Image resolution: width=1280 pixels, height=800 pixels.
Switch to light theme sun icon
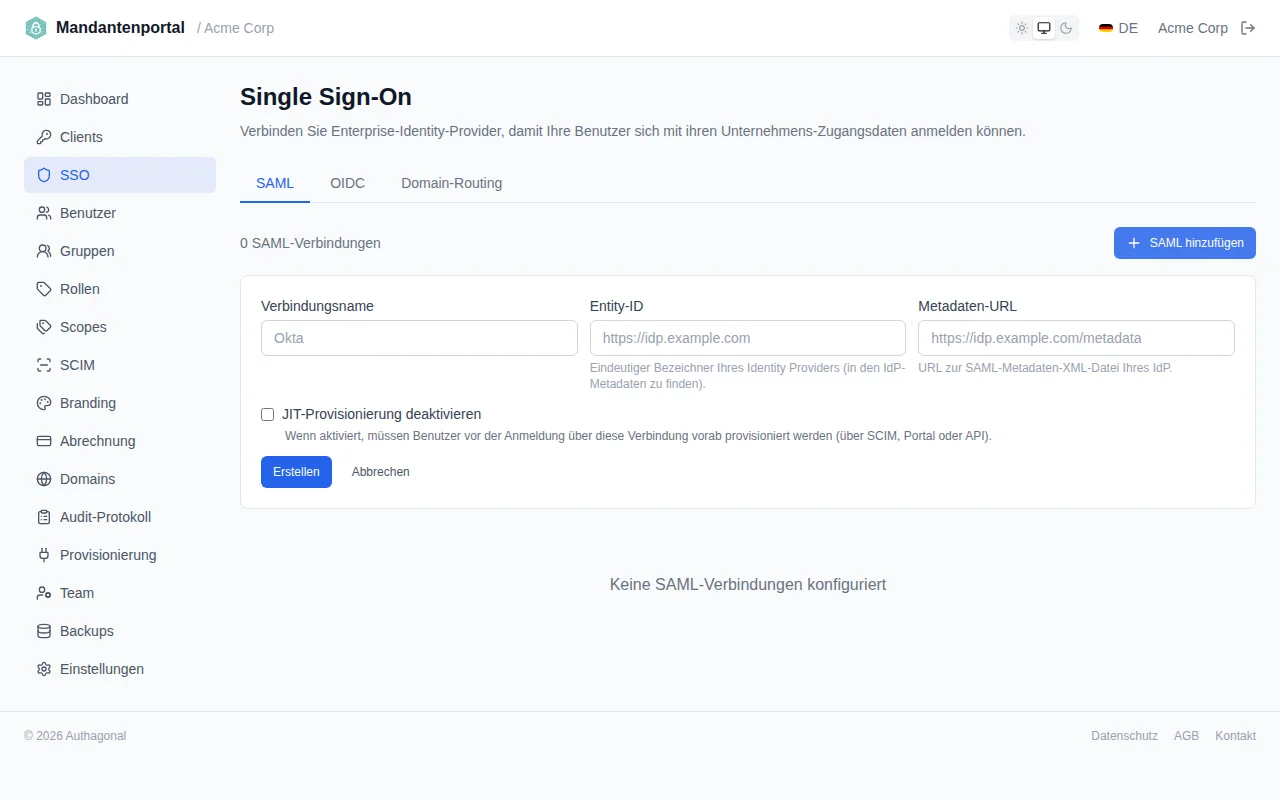coord(1022,28)
